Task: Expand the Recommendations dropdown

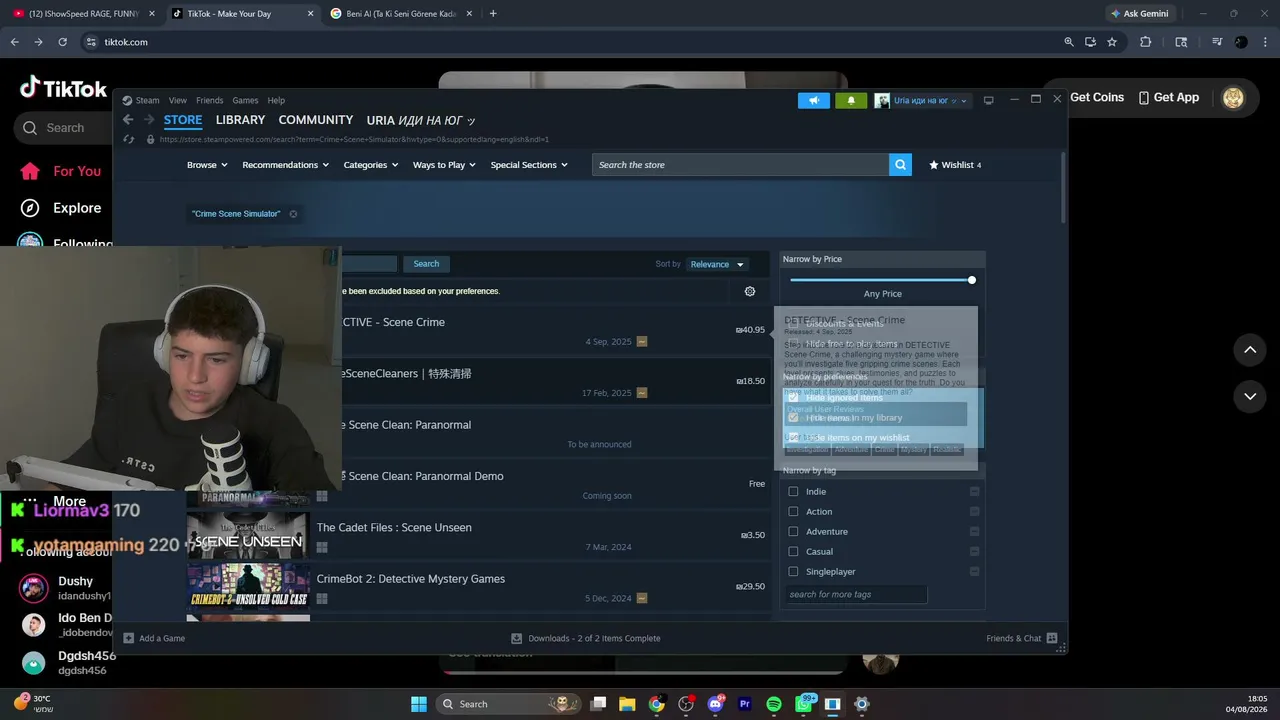Action: [x=285, y=165]
